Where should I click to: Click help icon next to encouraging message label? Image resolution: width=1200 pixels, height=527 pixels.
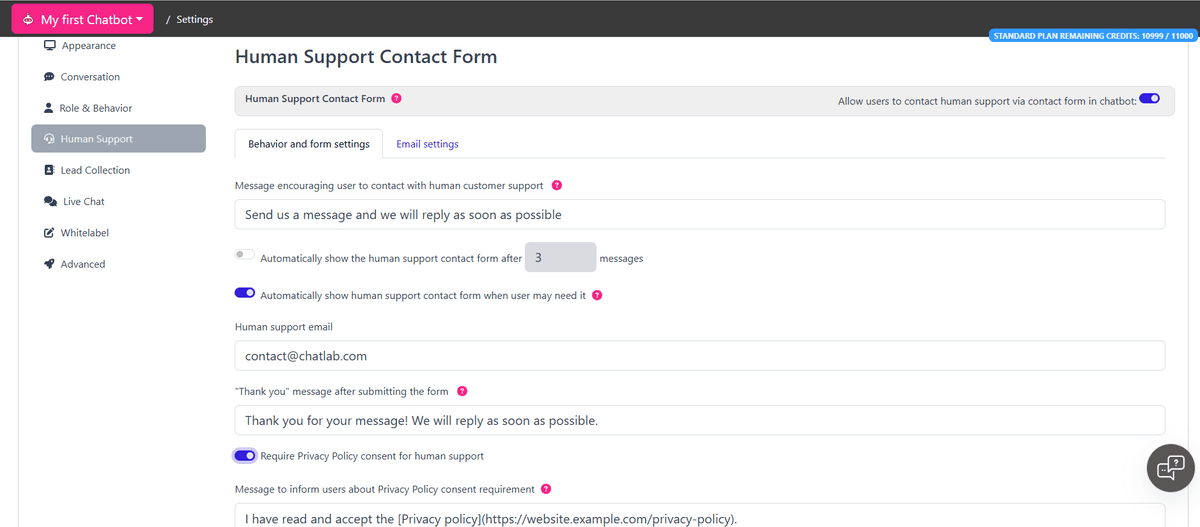pyautogui.click(x=557, y=185)
